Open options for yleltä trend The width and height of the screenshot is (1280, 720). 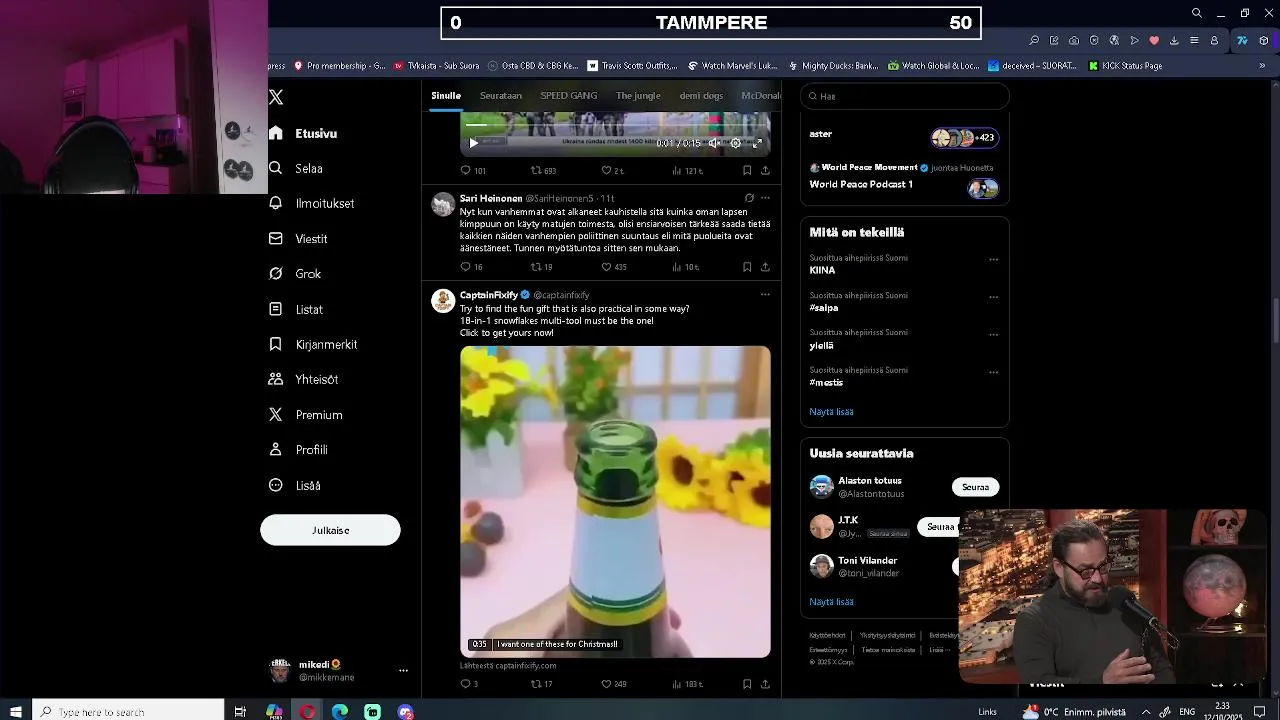[993, 334]
